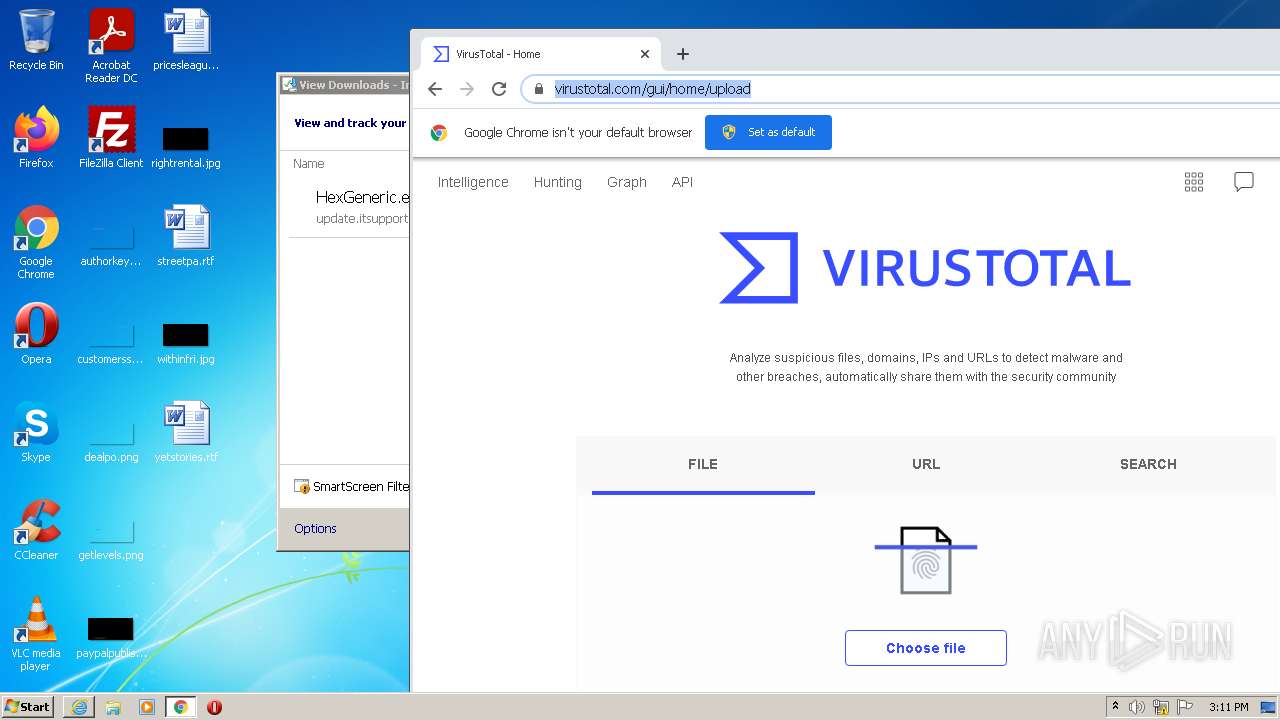Click the Choose file button
This screenshot has height=720, width=1280.
tap(926, 648)
